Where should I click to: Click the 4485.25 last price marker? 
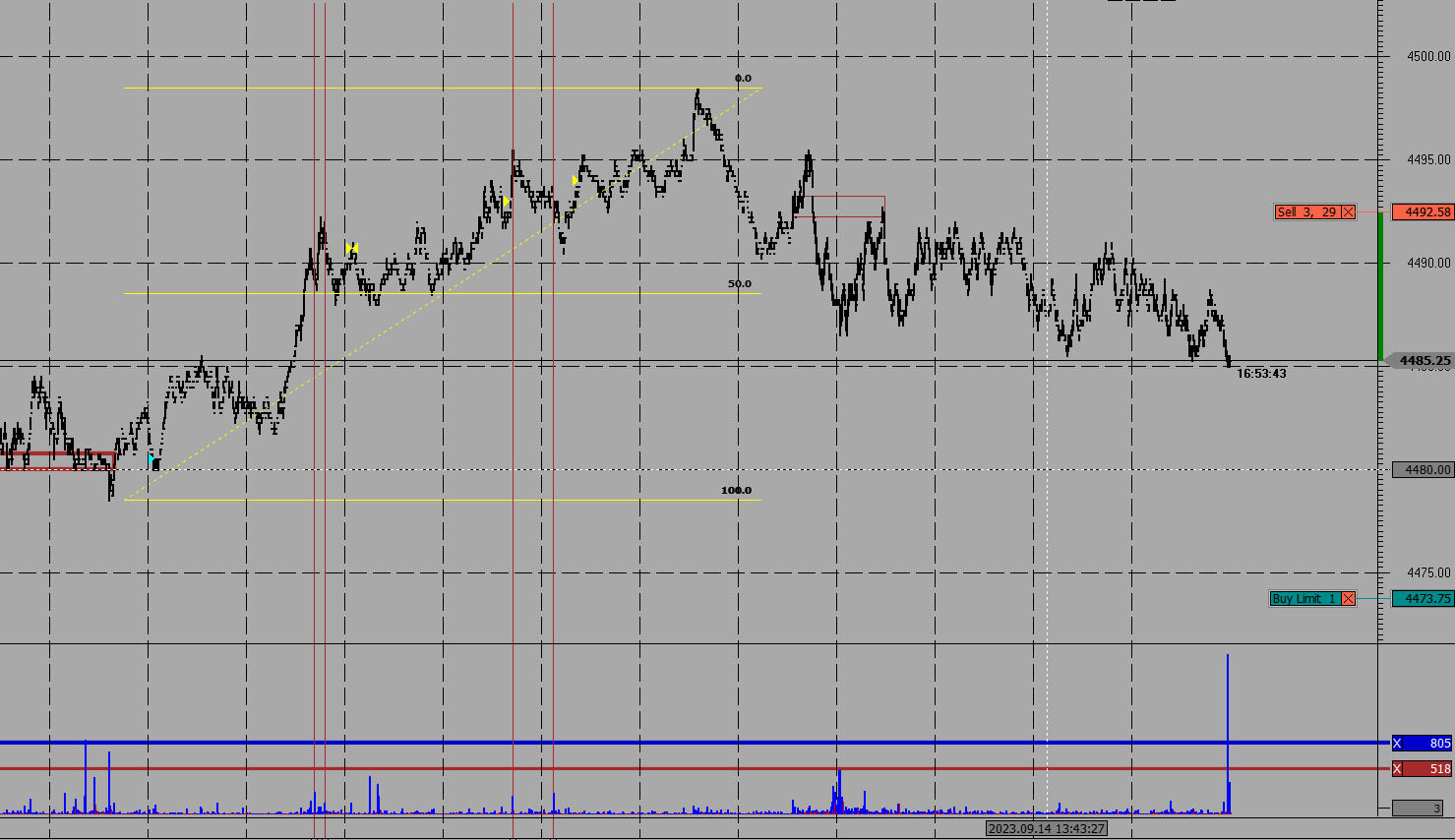[1425, 361]
